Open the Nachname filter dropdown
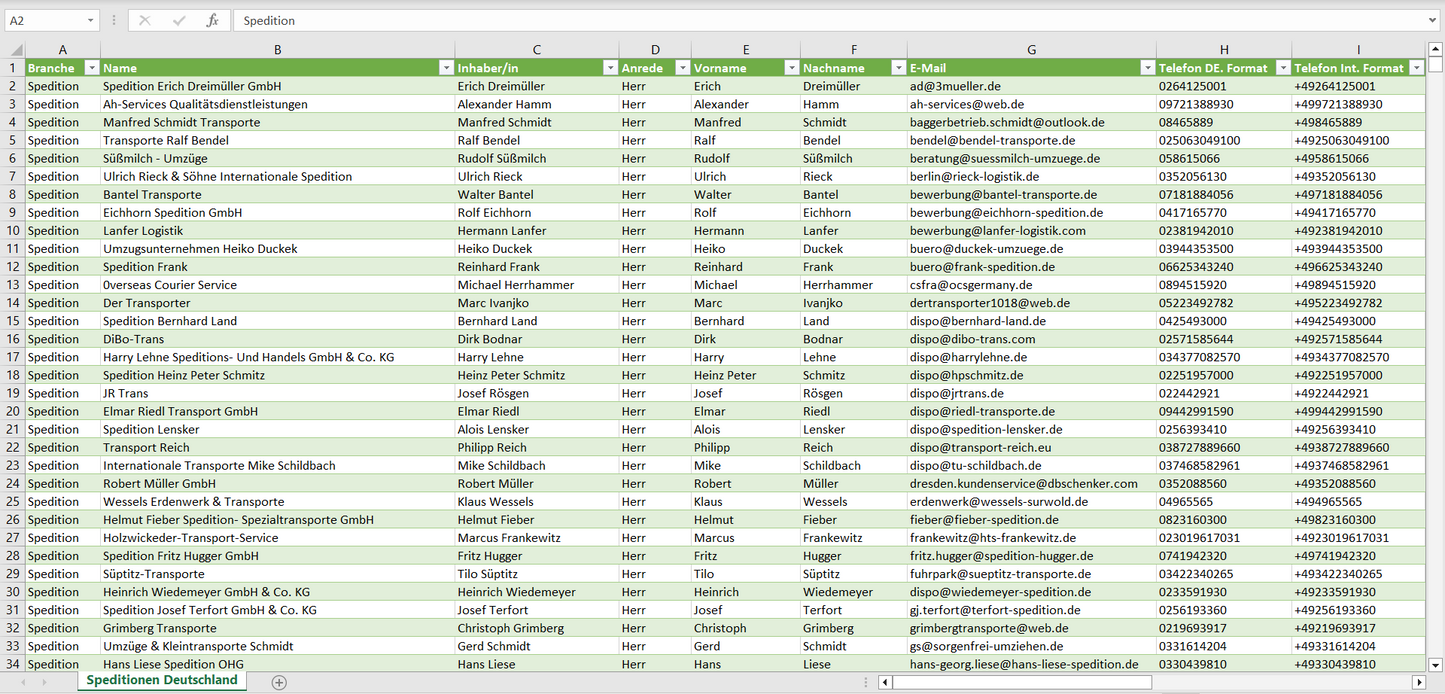 (897, 68)
